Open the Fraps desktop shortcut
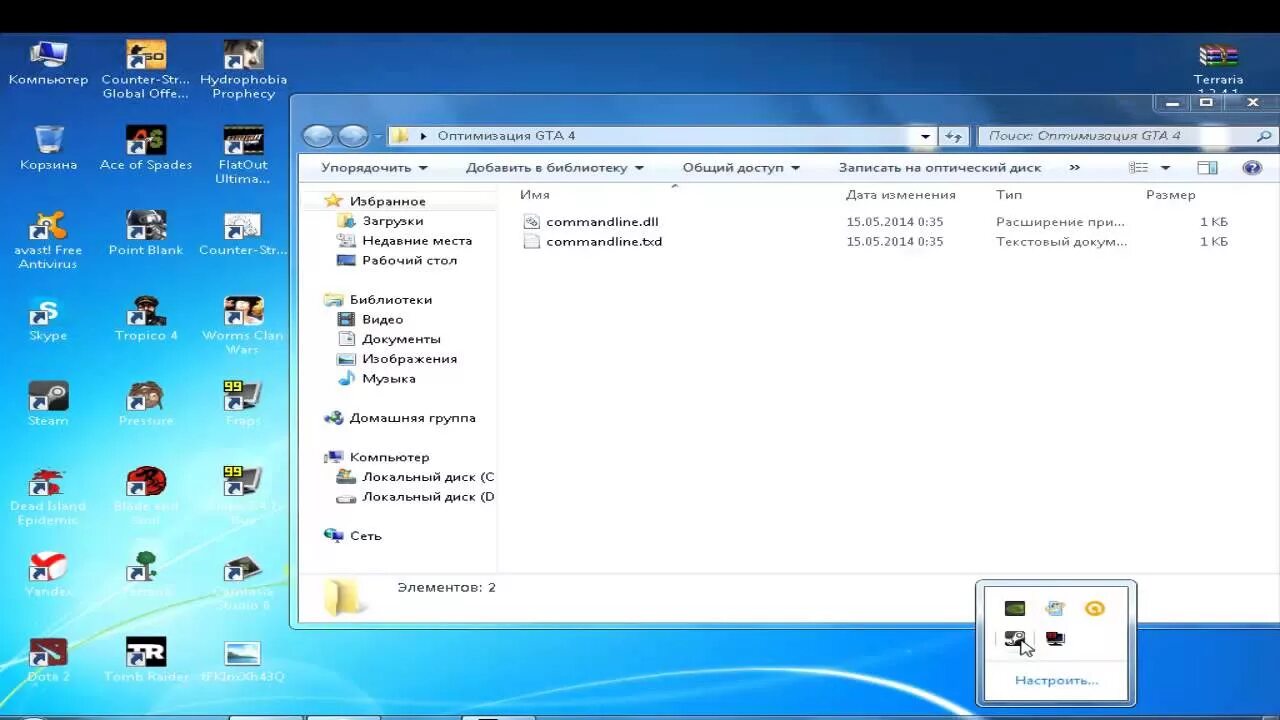Viewport: 1280px width, 720px height. click(243, 404)
